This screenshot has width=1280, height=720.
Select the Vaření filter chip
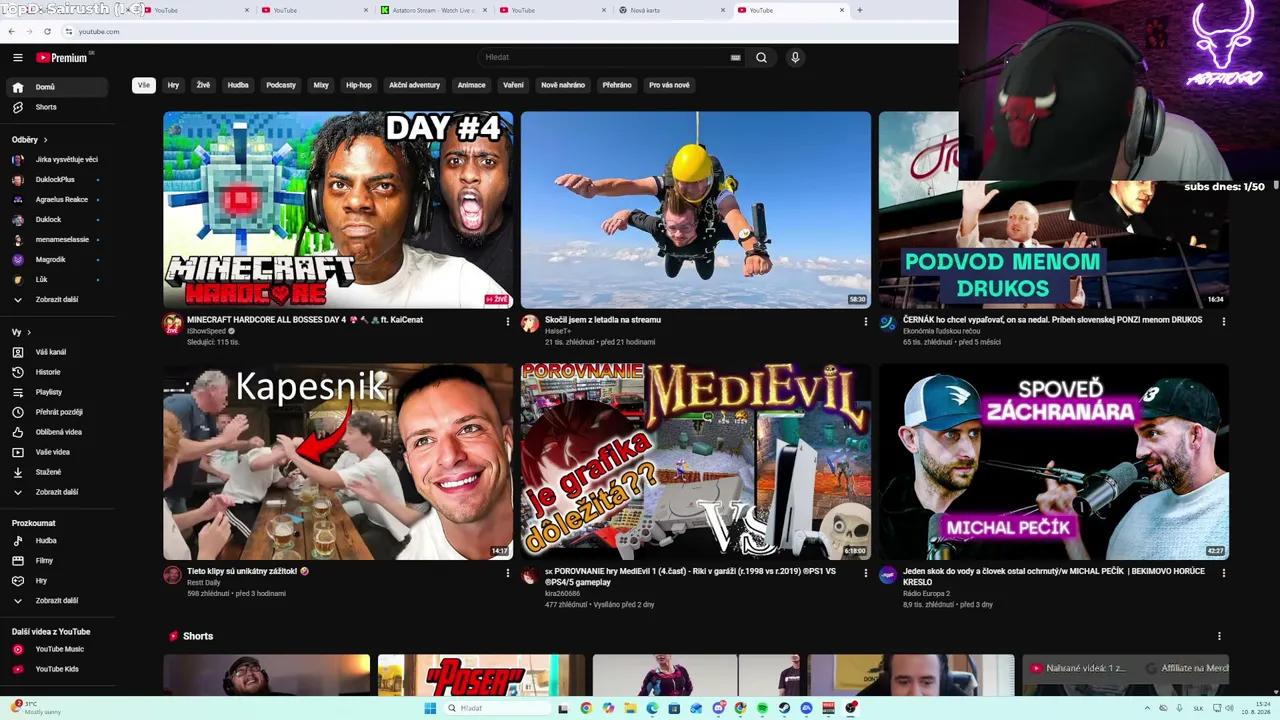513,85
